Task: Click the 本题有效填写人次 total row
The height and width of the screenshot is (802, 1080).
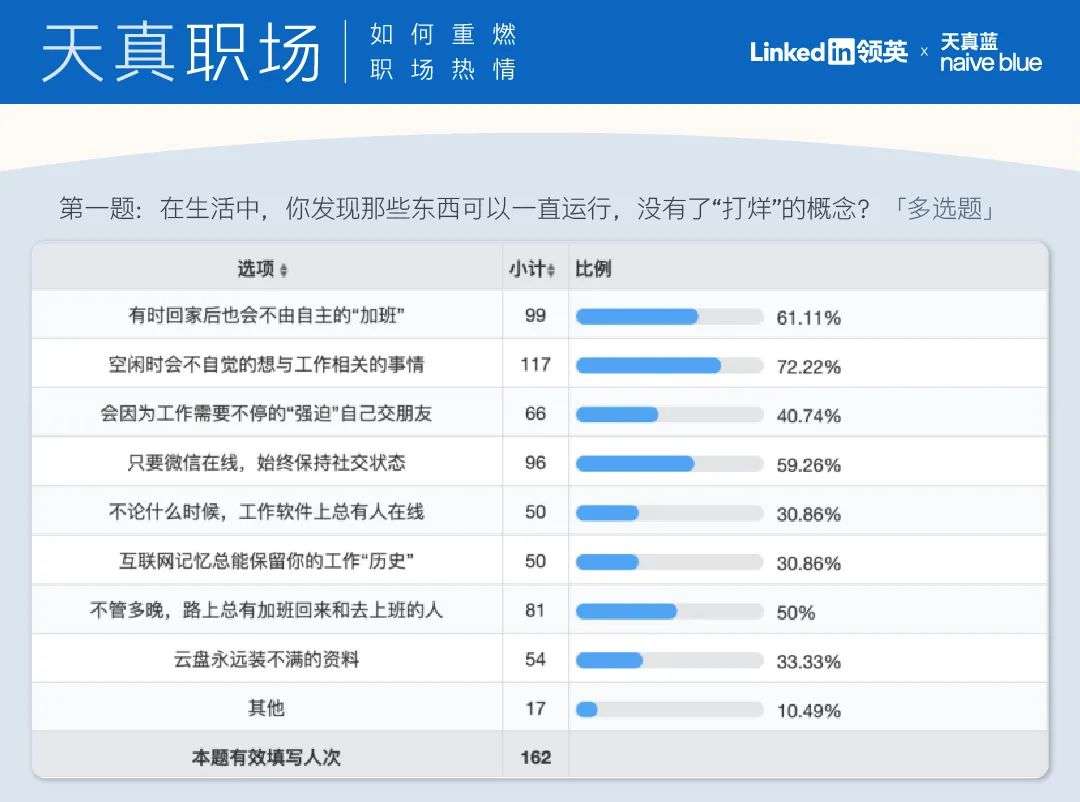Action: tap(540, 756)
